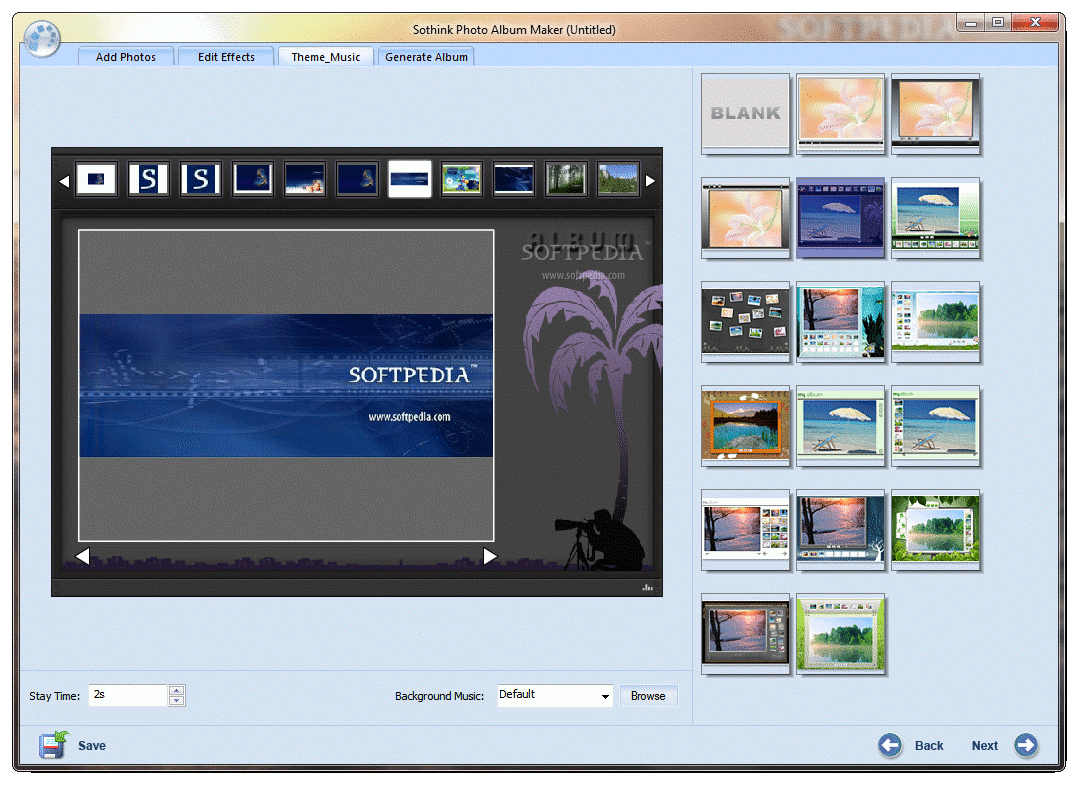Click the Next arrow icon
Image resolution: width=1086 pixels, height=792 pixels.
(x=1026, y=745)
